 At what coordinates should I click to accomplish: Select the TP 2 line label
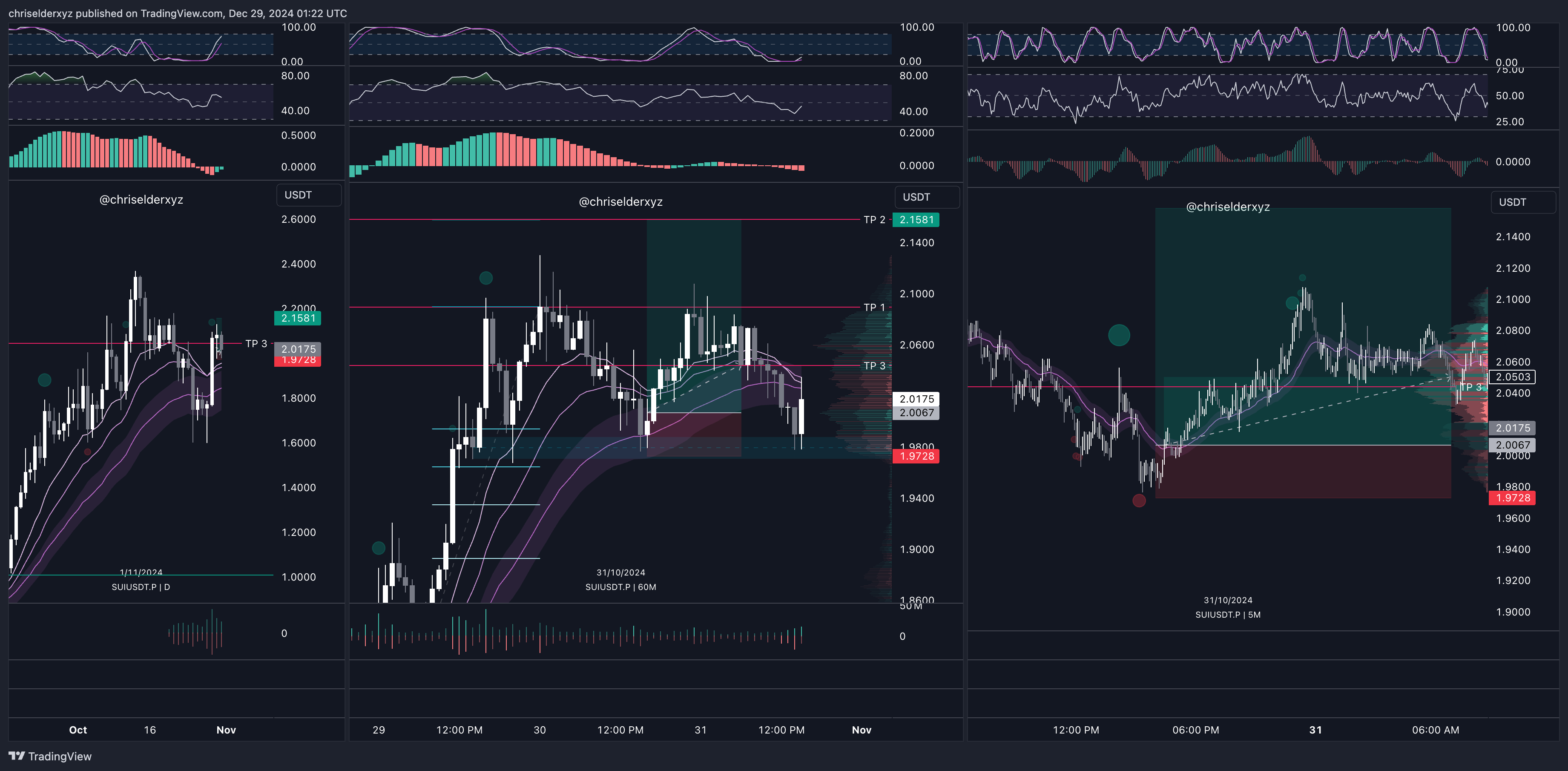874,220
